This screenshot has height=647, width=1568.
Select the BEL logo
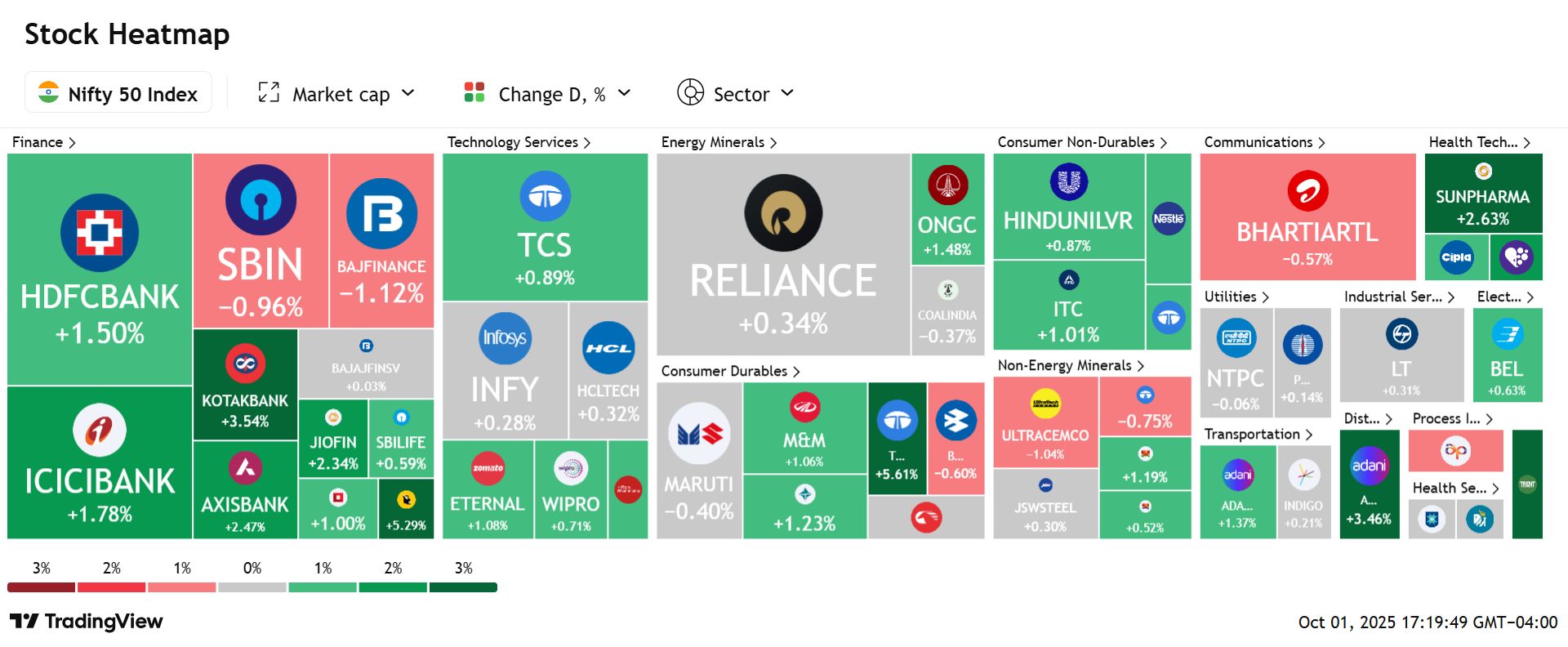click(x=1507, y=334)
